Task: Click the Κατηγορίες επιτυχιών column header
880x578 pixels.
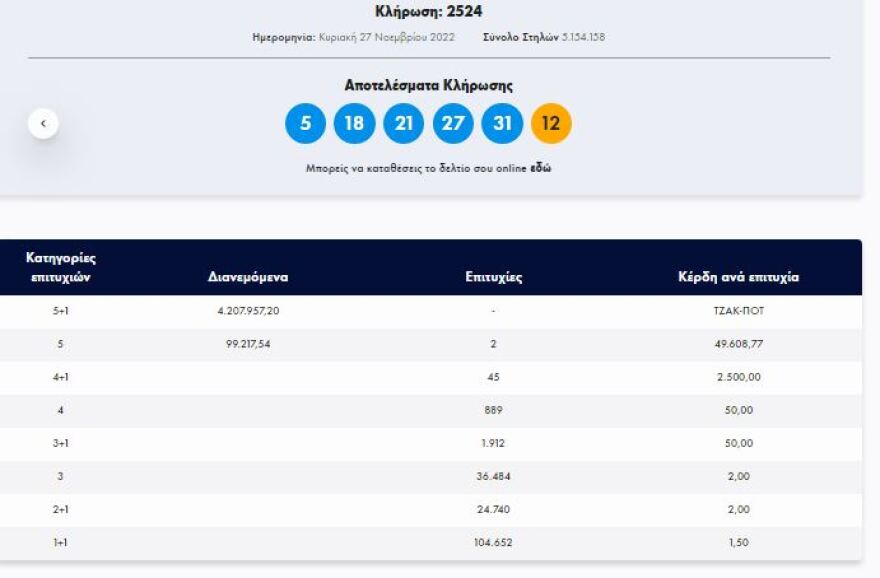Action: point(58,266)
